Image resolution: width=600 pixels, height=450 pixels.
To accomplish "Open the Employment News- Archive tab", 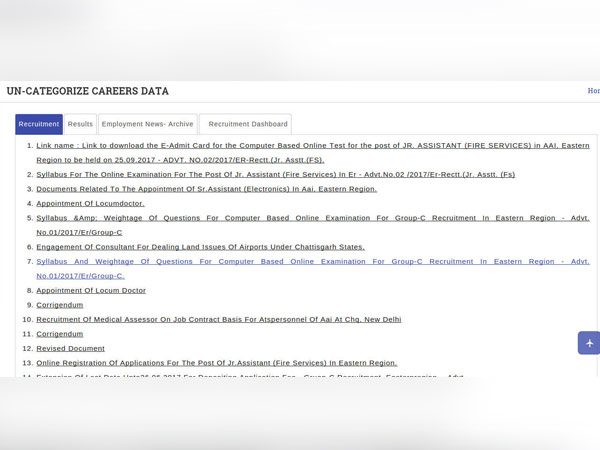I will [x=147, y=124].
